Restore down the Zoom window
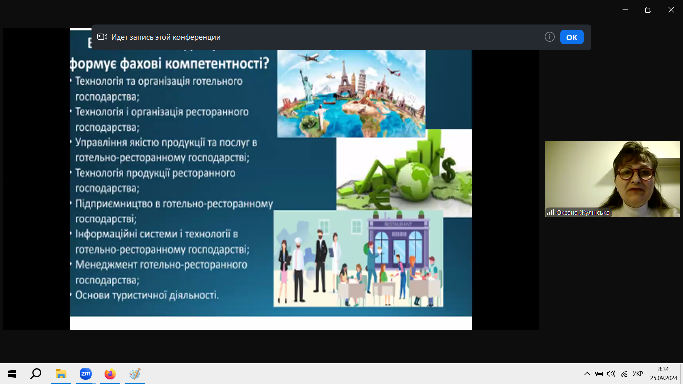Viewport: 683px width, 384px height. (x=648, y=10)
